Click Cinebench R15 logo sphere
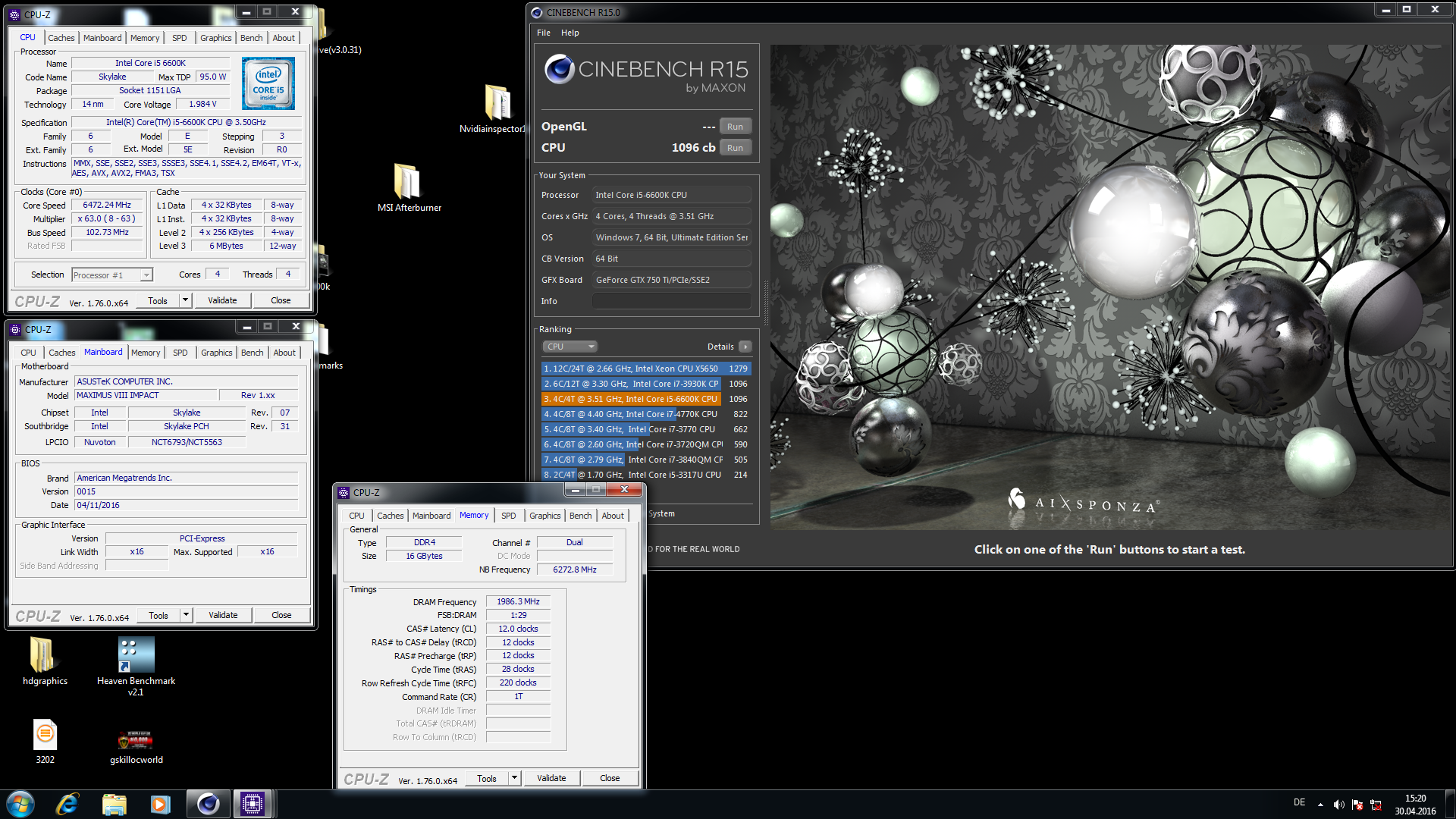This screenshot has width=1456, height=819. click(560, 70)
